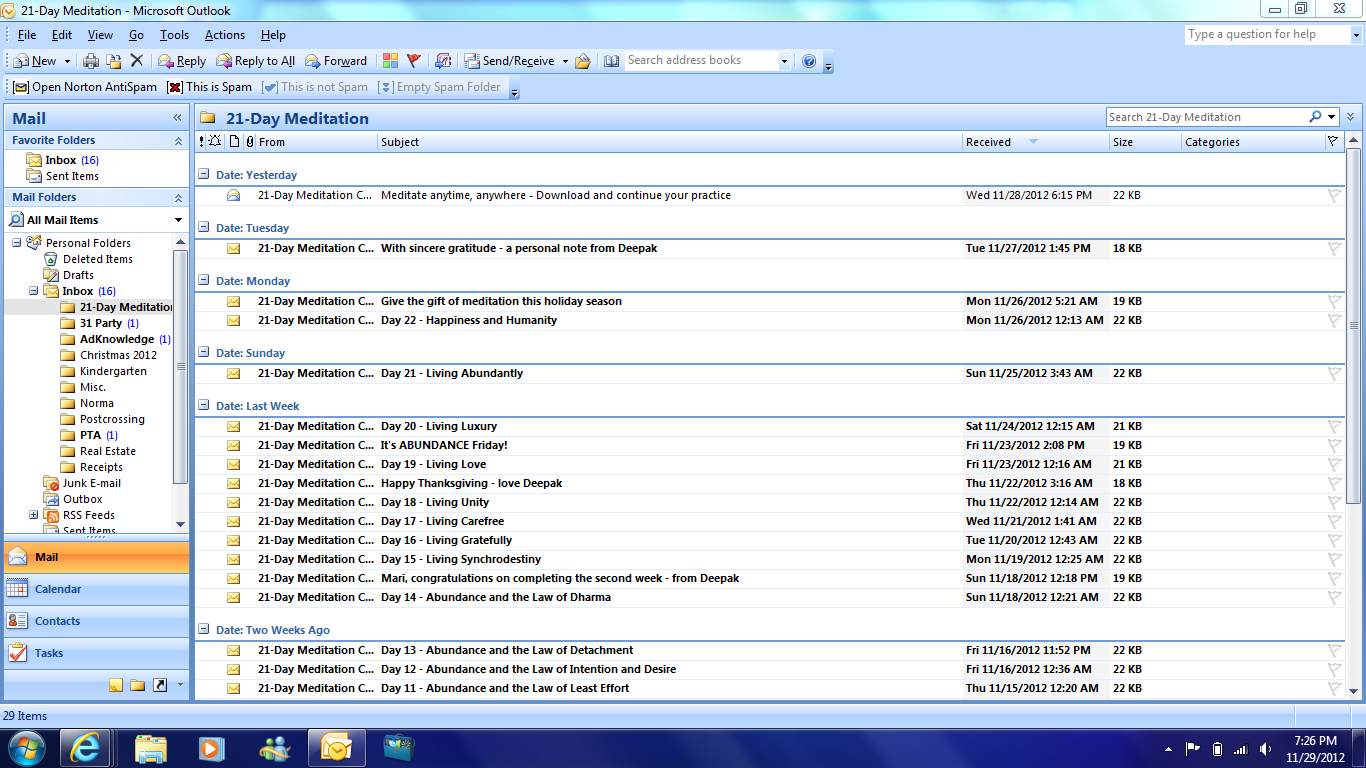Collapse the 'Date: Two Weeks Ago' group

(x=204, y=630)
